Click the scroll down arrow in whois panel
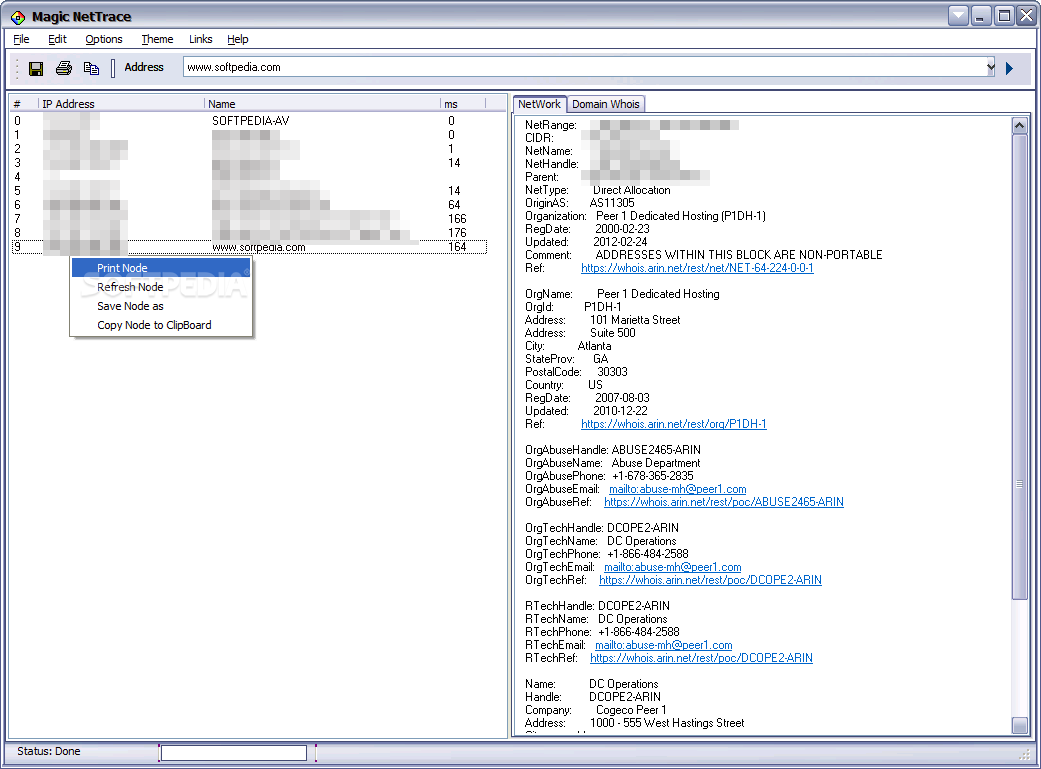This screenshot has height=769, width=1041. (1020, 725)
